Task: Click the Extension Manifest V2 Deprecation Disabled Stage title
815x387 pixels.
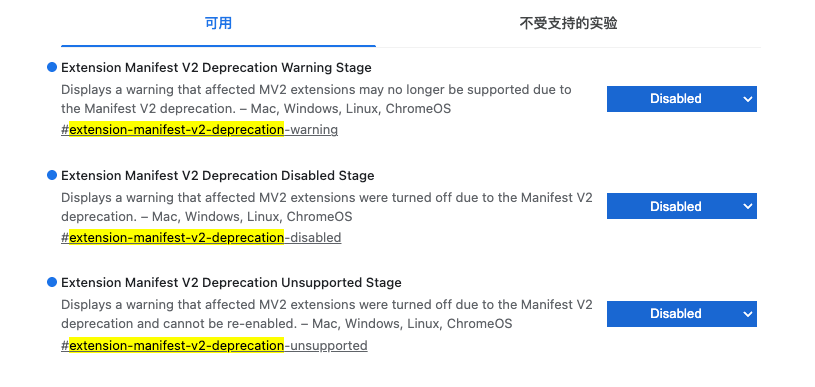Action: tap(217, 176)
